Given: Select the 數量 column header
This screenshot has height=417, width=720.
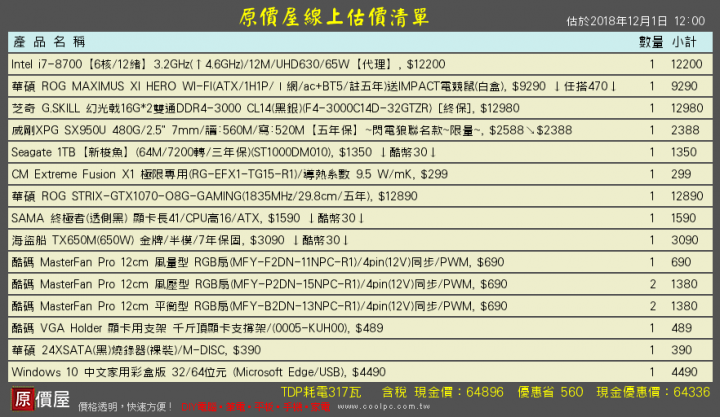Looking at the screenshot, I should pos(651,42).
